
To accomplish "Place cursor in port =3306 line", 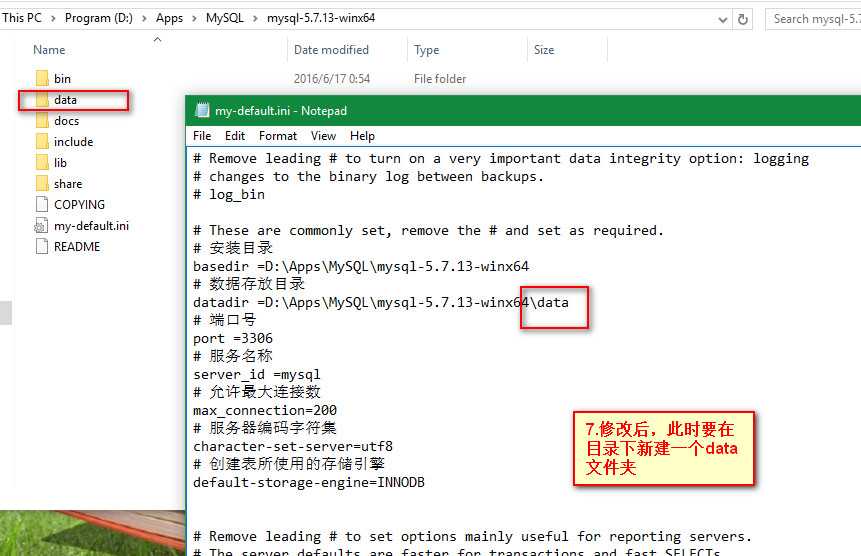I will click(233, 338).
